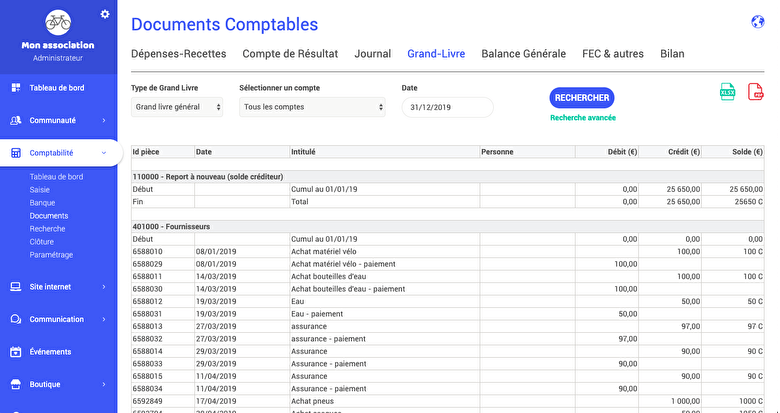Image resolution: width=780 pixels, height=413 pixels.
Task: Collapse the Comptabilité menu chevron
Action: pyautogui.click(x=104, y=153)
